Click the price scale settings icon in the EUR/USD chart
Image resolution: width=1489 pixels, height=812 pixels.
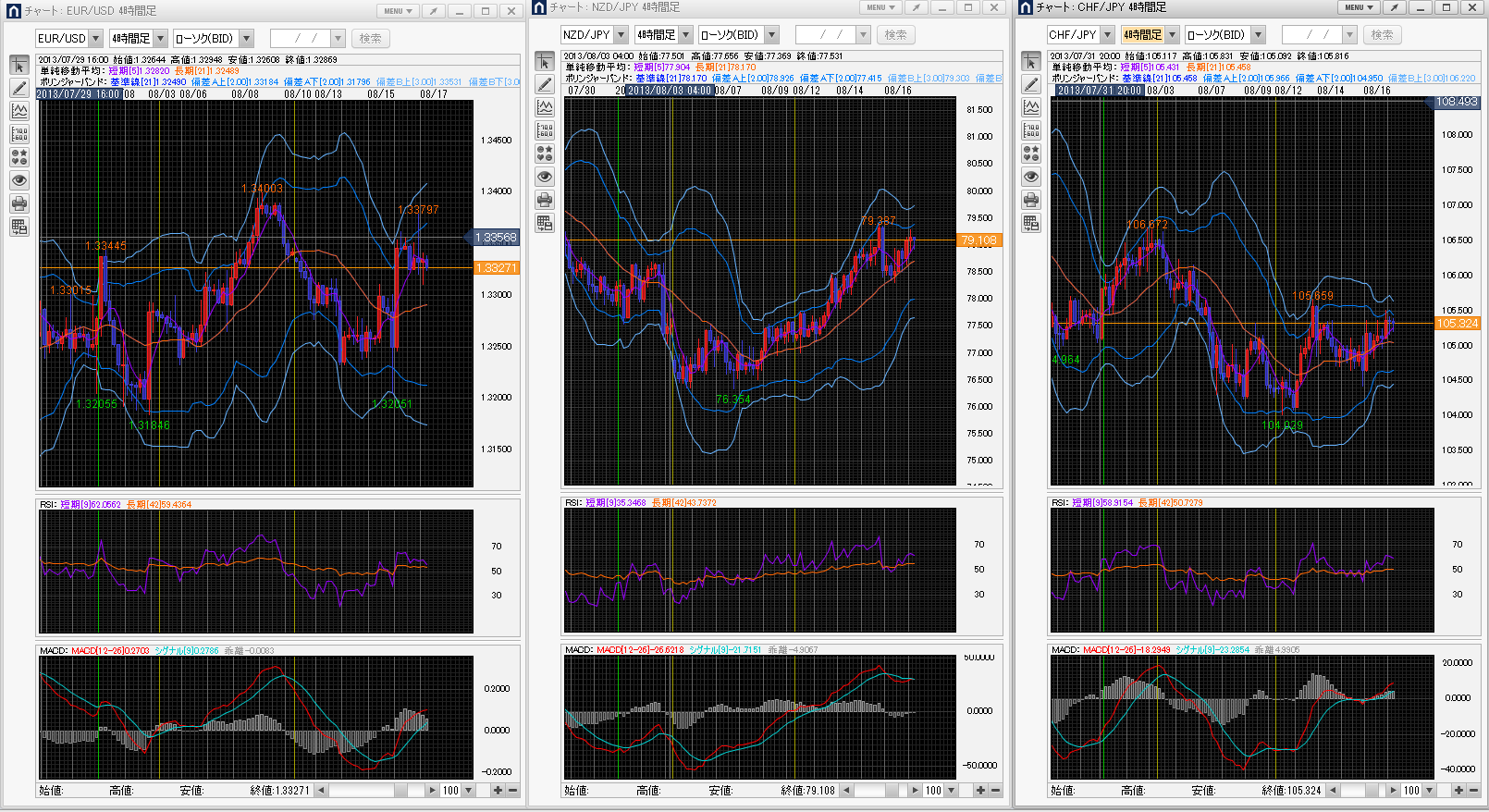(19, 135)
